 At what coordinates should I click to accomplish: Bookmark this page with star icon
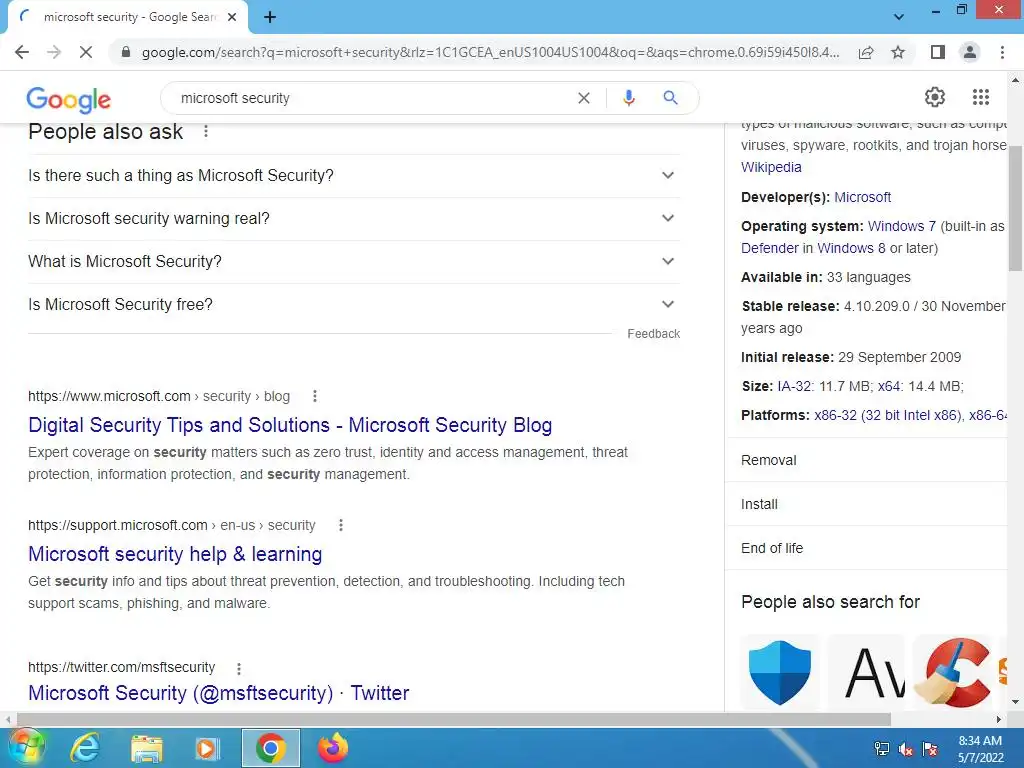tap(898, 52)
